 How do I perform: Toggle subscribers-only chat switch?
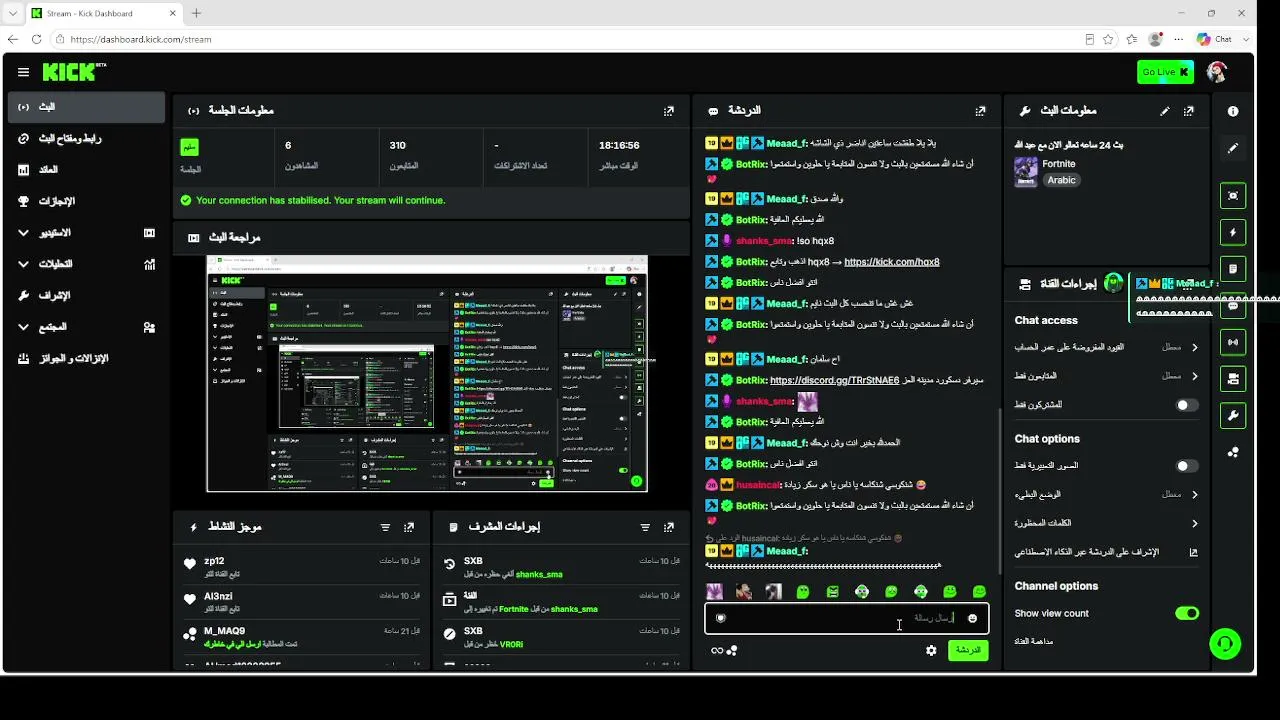tap(1187, 405)
